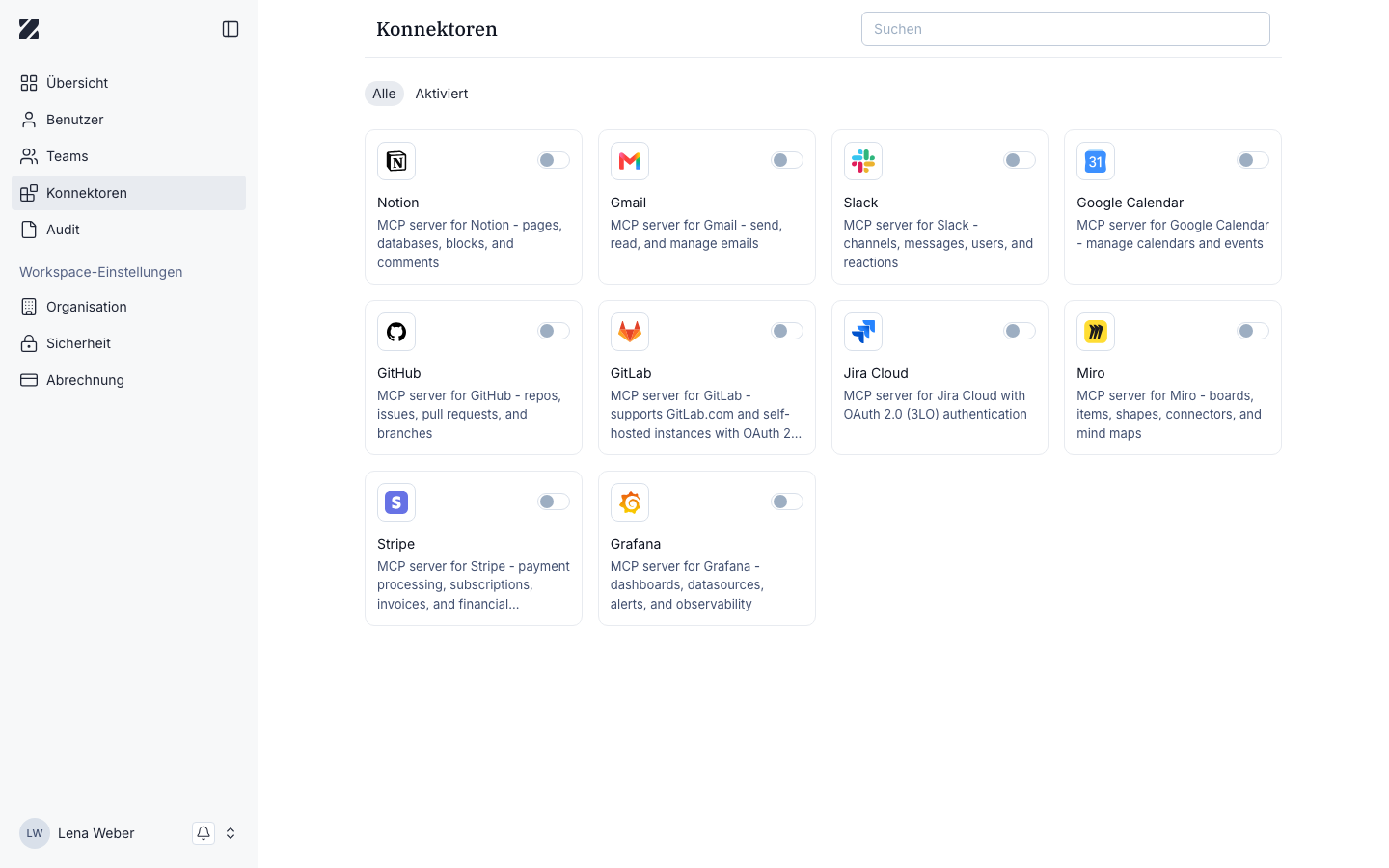Click the Workspace-Einstellungen section label
Screen dimensions: 1389x868
pos(101,272)
